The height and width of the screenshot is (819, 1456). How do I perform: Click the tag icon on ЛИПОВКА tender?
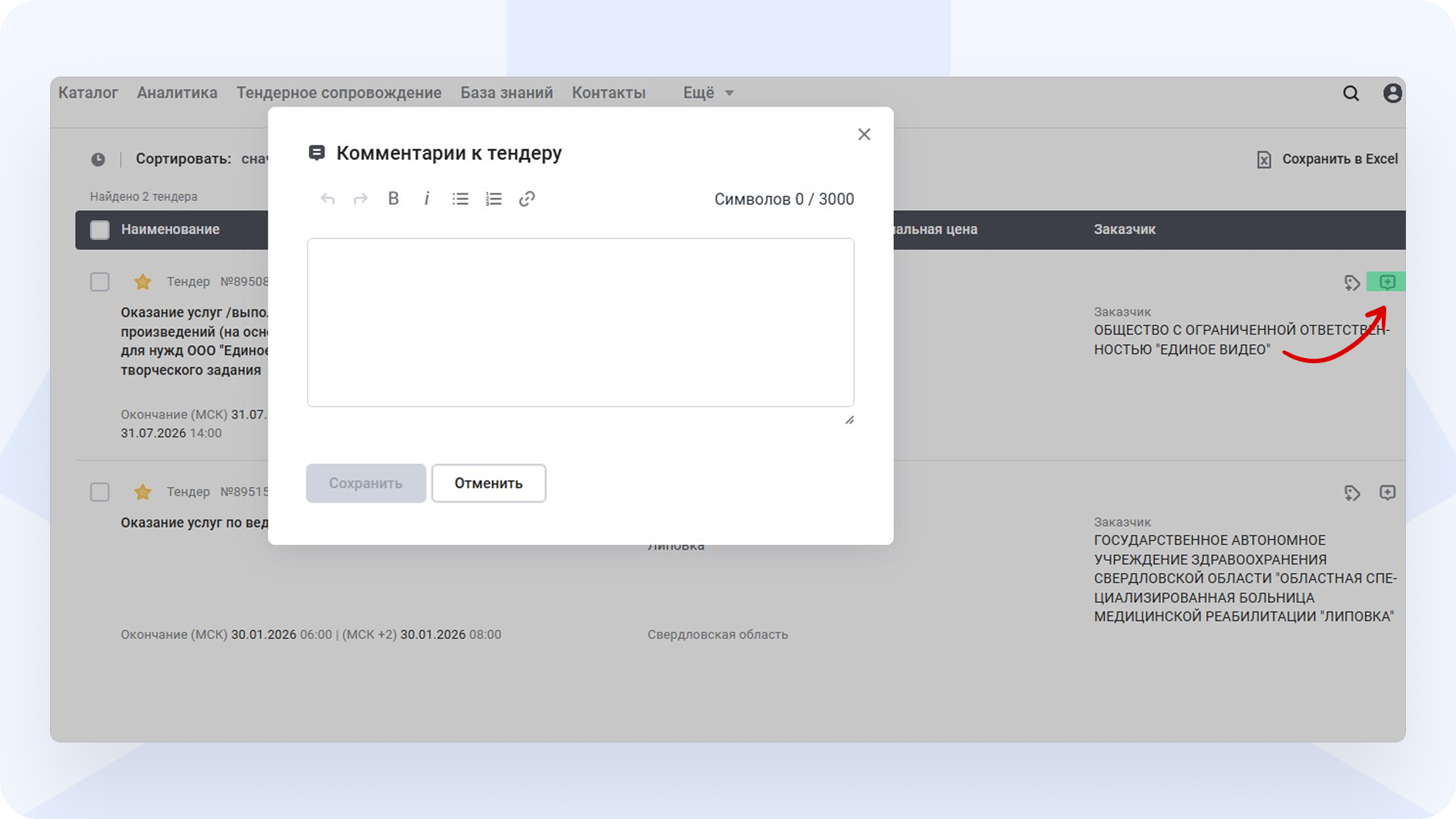click(x=1352, y=493)
